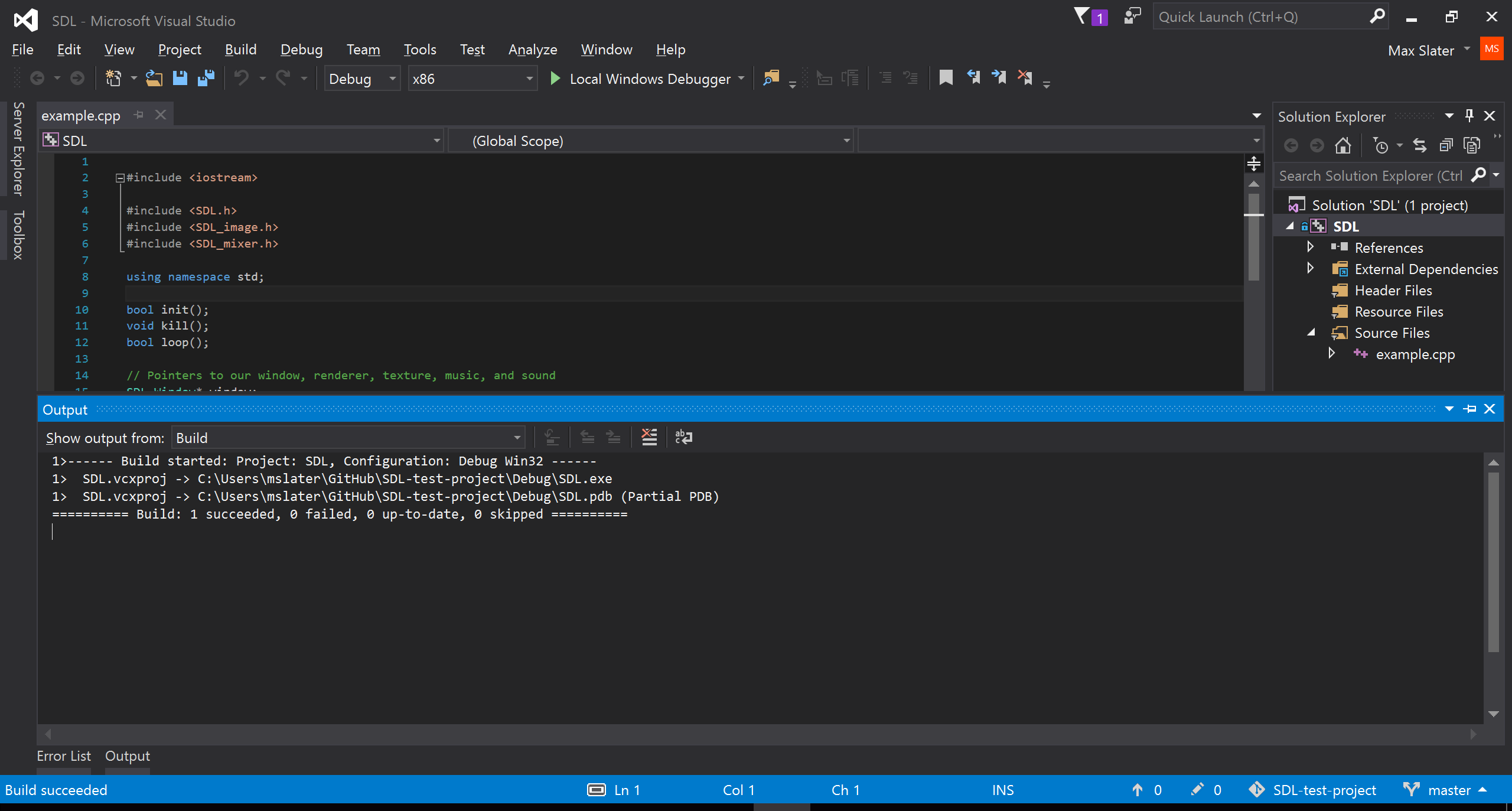Screen dimensions: 1512x811
Task: Close the example.cpp tab
Action: coord(161,115)
